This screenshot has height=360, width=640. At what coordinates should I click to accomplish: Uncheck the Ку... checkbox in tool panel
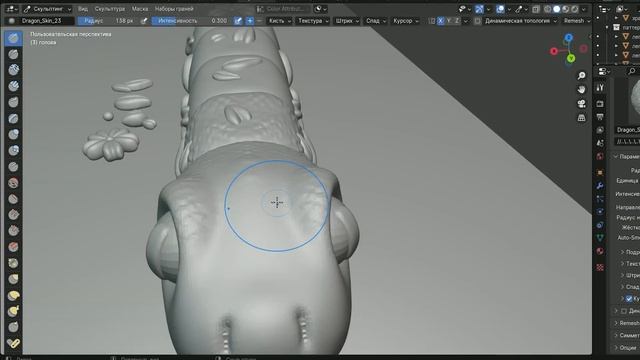point(629,299)
